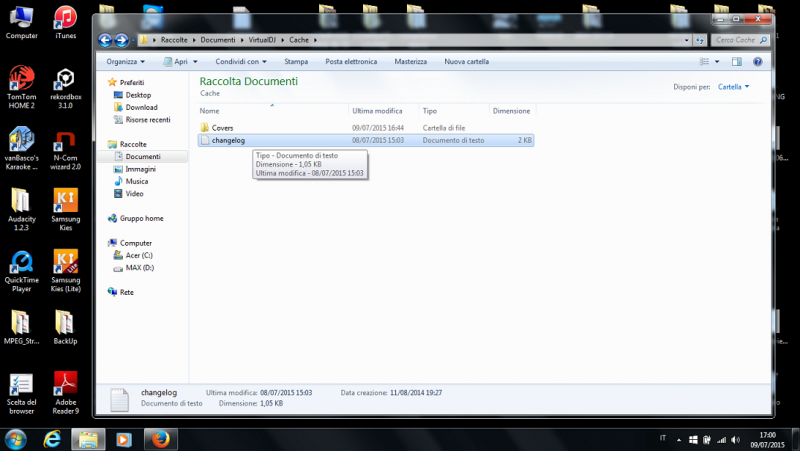This screenshot has height=451, width=800.
Task: Open the Windows Start menu
Action: (x=16, y=439)
